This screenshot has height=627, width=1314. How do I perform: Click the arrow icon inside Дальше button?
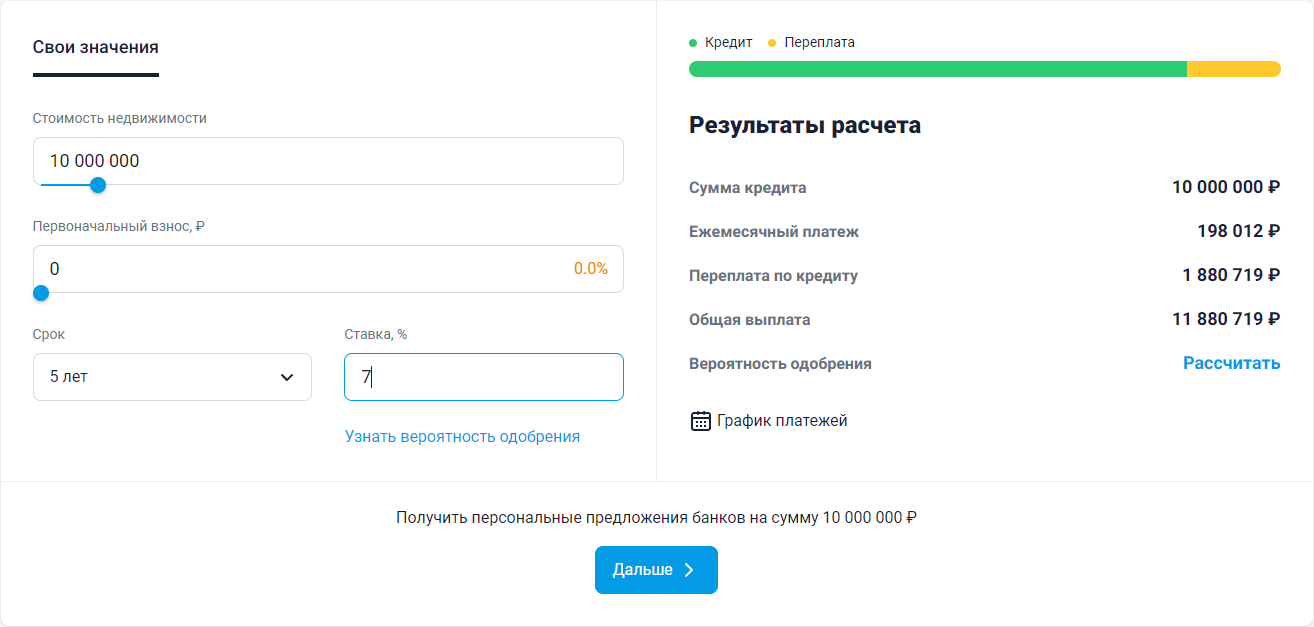pyautogui.click(x=689, y=570)
